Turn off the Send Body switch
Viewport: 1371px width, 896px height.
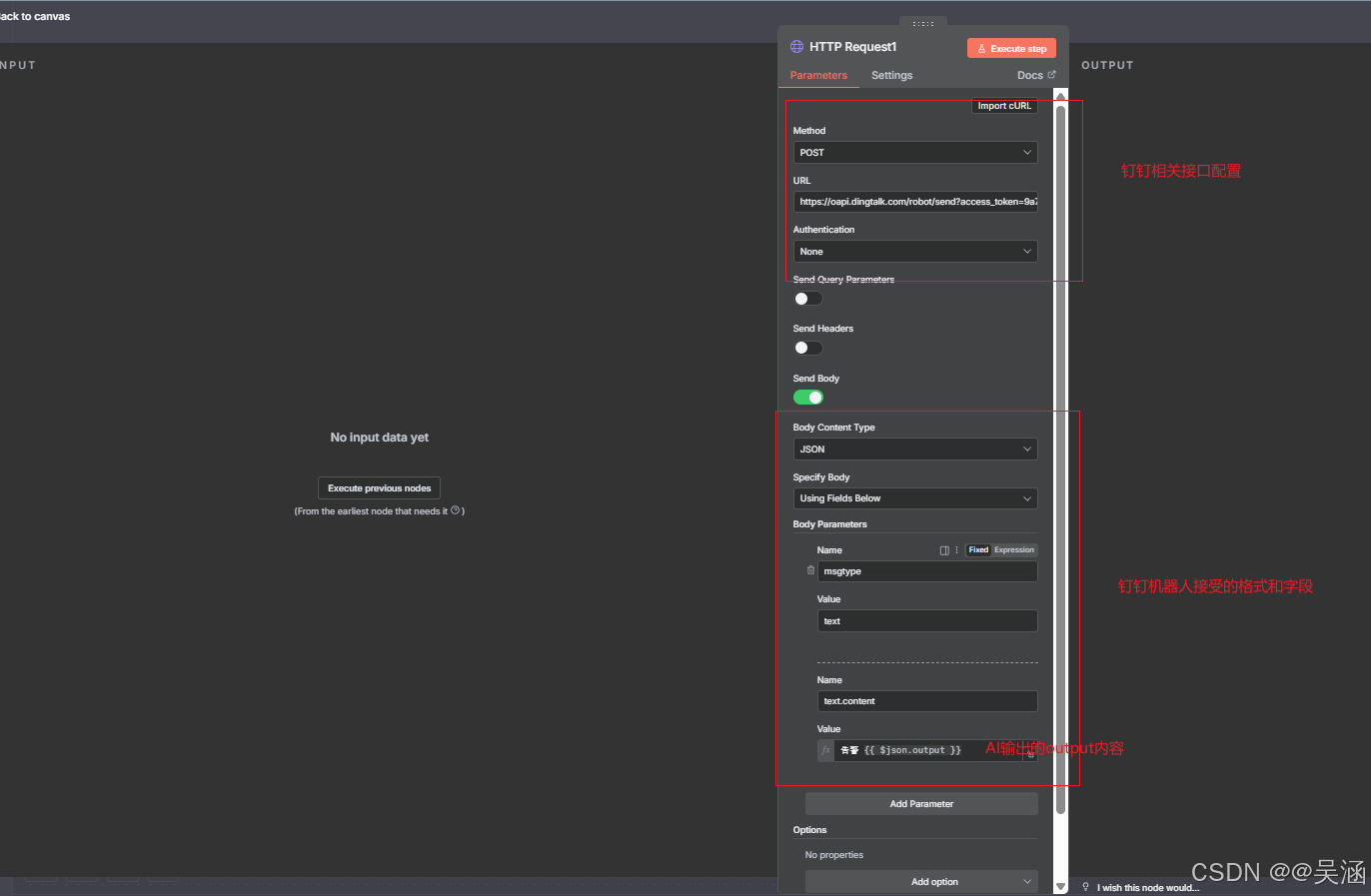tap(808, 398)
